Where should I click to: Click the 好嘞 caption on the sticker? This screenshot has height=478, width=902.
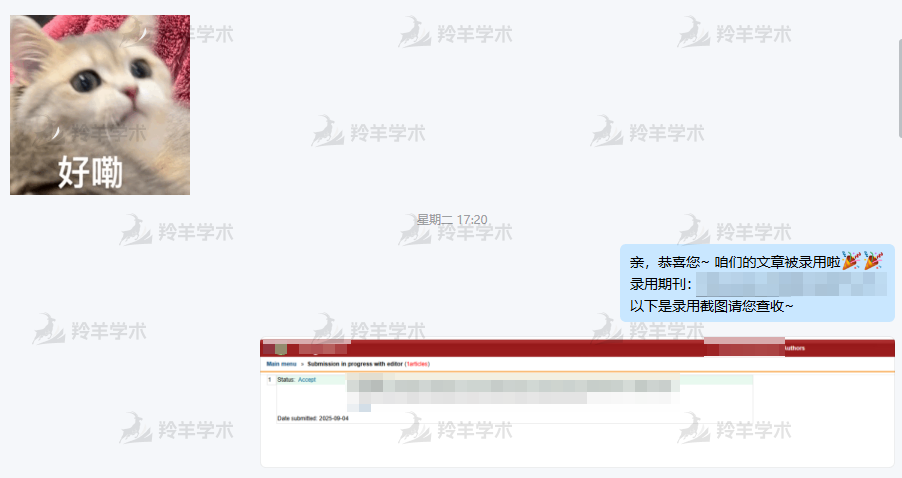click(x=90, y=172)
